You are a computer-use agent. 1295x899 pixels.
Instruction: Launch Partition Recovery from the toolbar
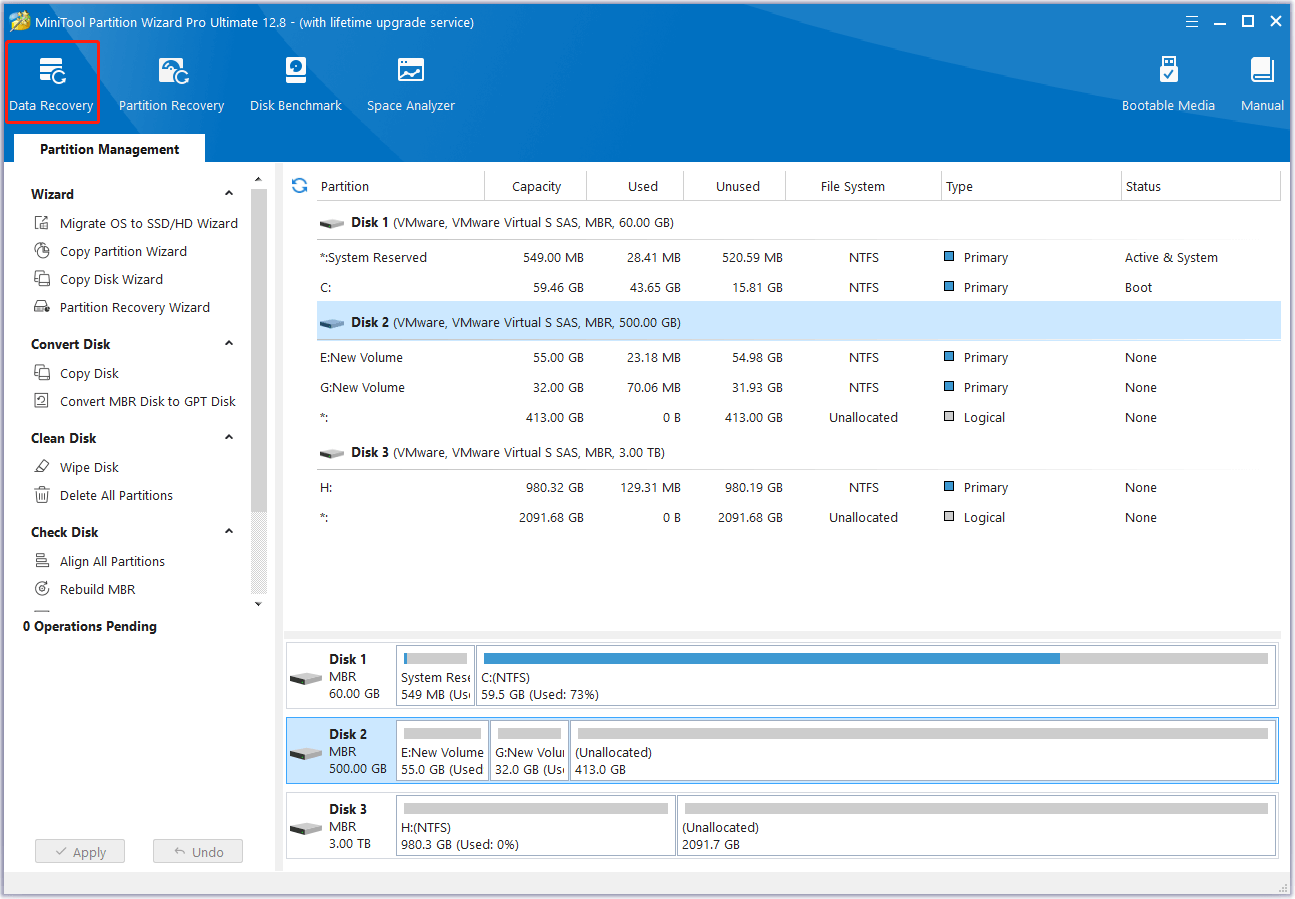click(171, 84)
